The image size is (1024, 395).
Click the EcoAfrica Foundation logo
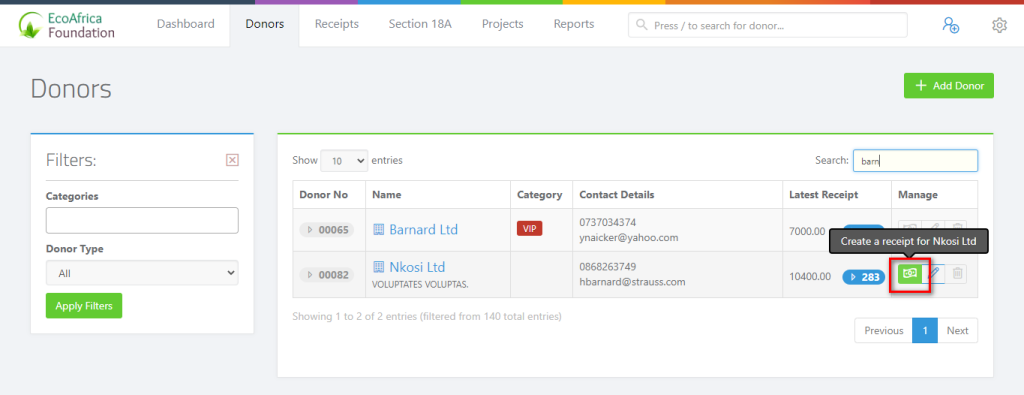67,25
